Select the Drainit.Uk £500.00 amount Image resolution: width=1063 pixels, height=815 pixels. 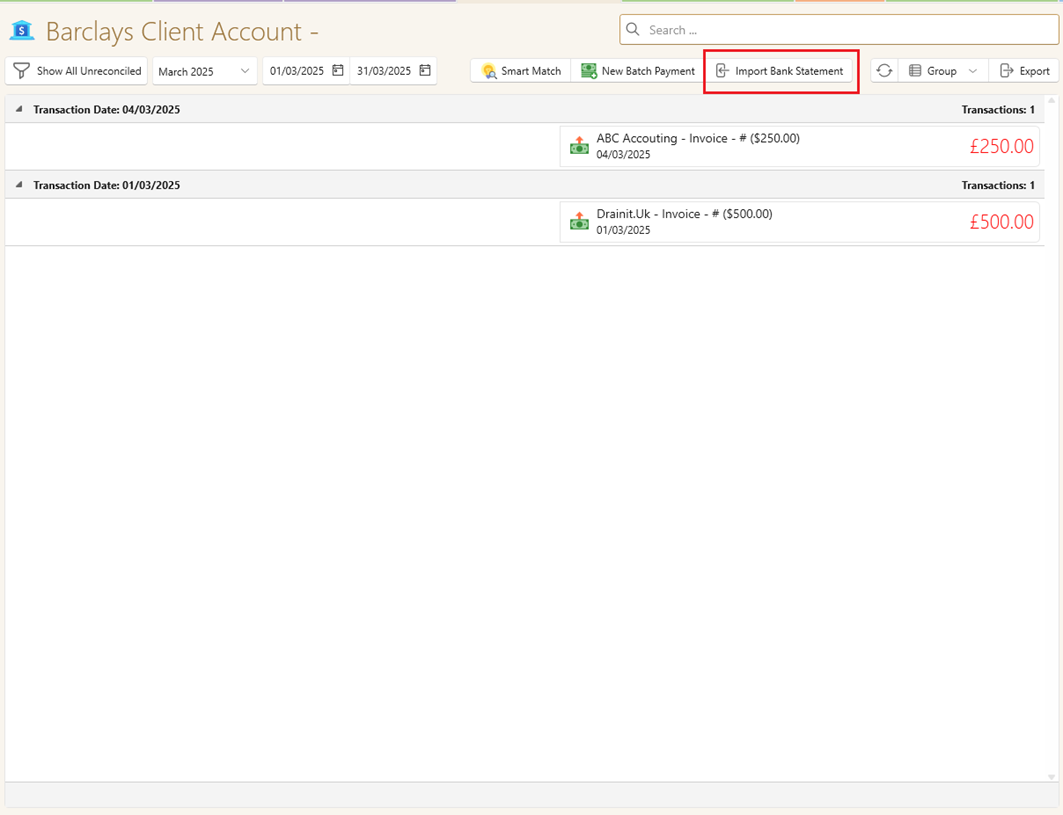(1001, 222)
